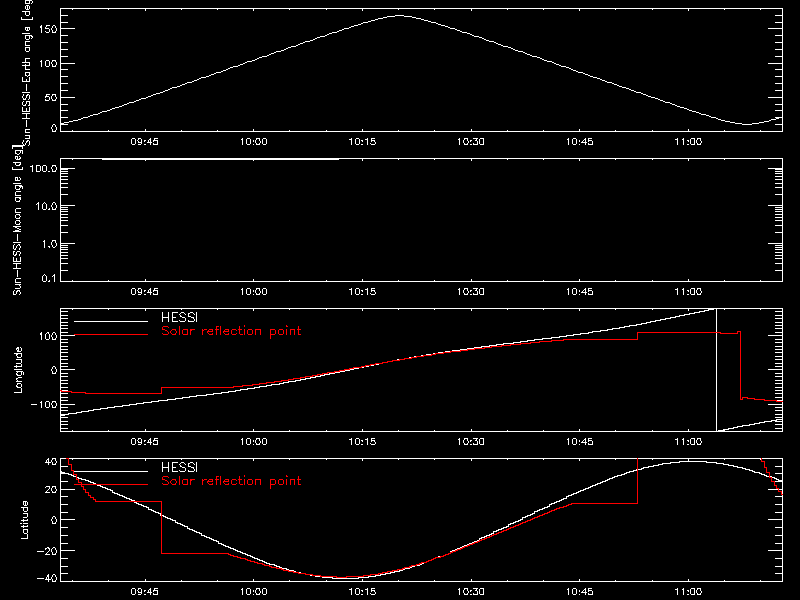The height and width of the screenshot is (600, 800).
Task: Click the -20 tick on Latitude axis
Action: (x=47, y=552)
